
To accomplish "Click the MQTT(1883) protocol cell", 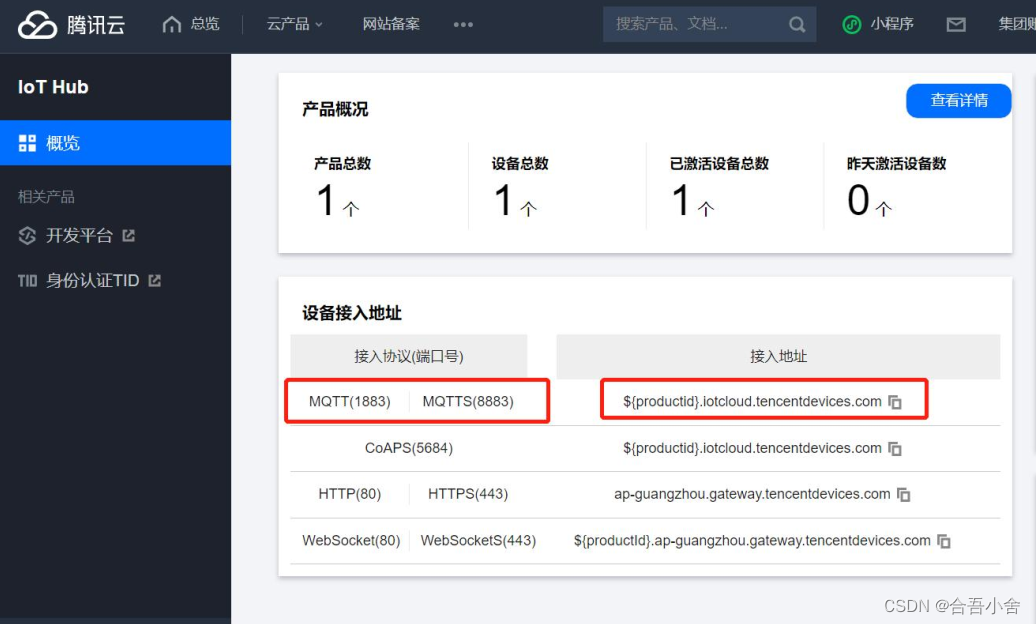I will click(x=350, y=401).
